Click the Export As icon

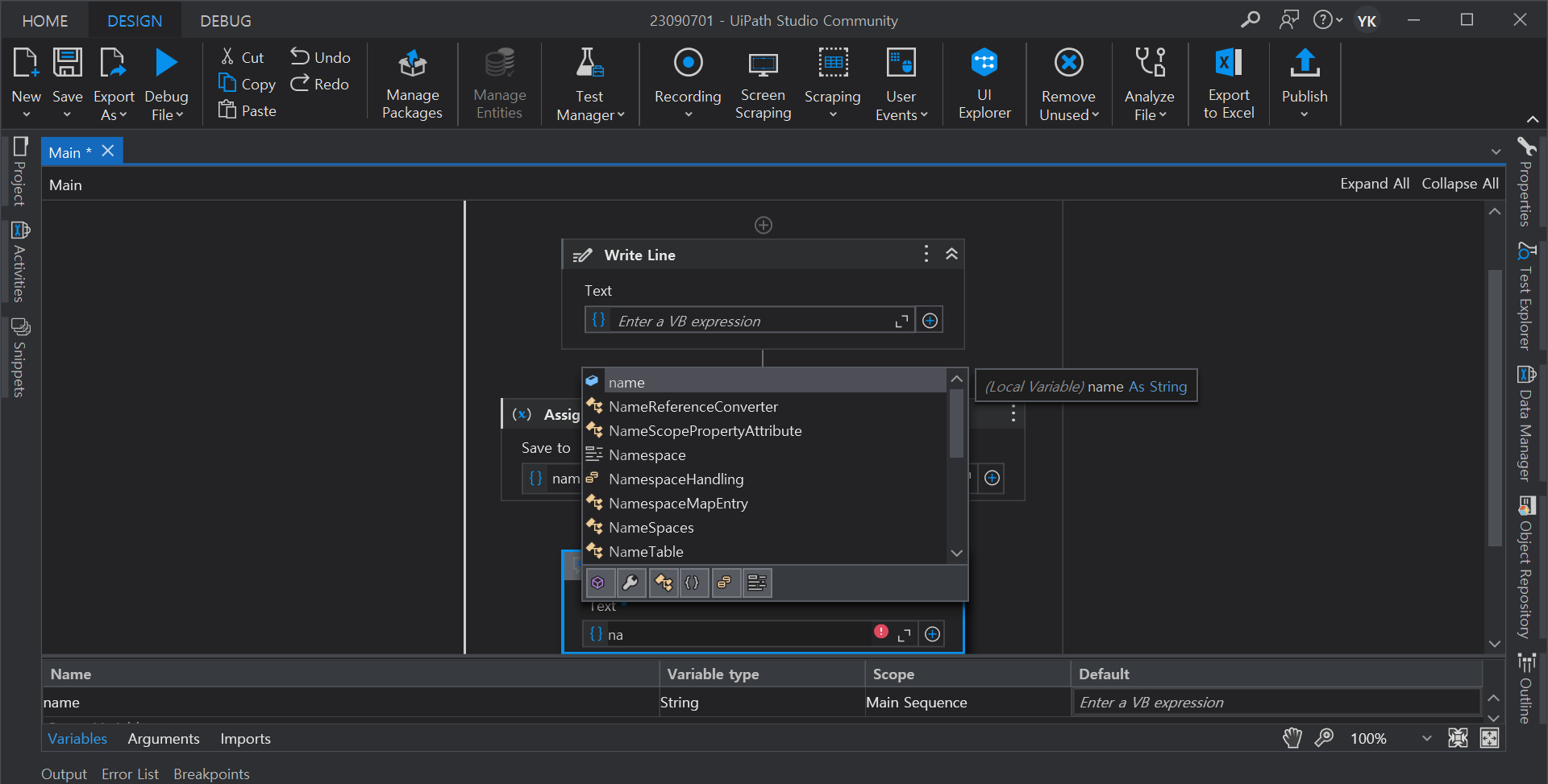(113, 63)
